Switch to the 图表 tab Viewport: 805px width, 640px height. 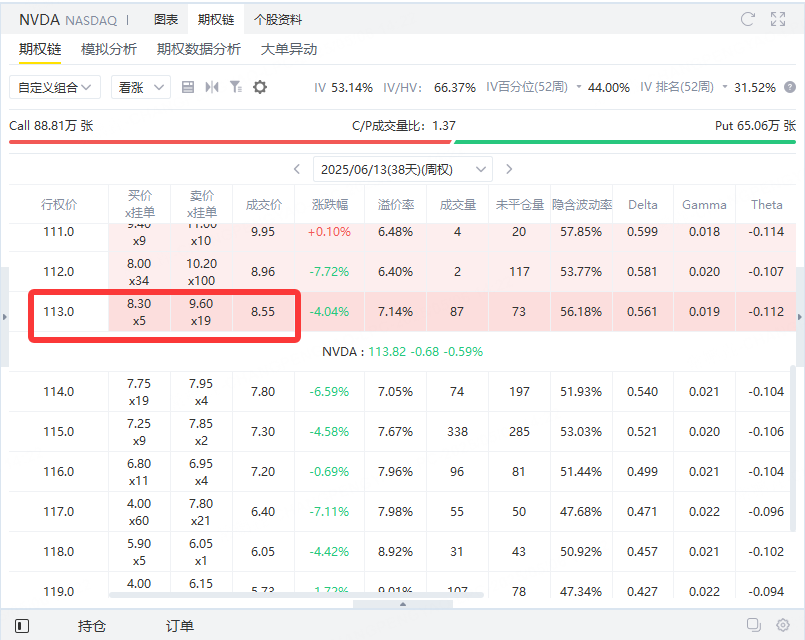(166, 20)
